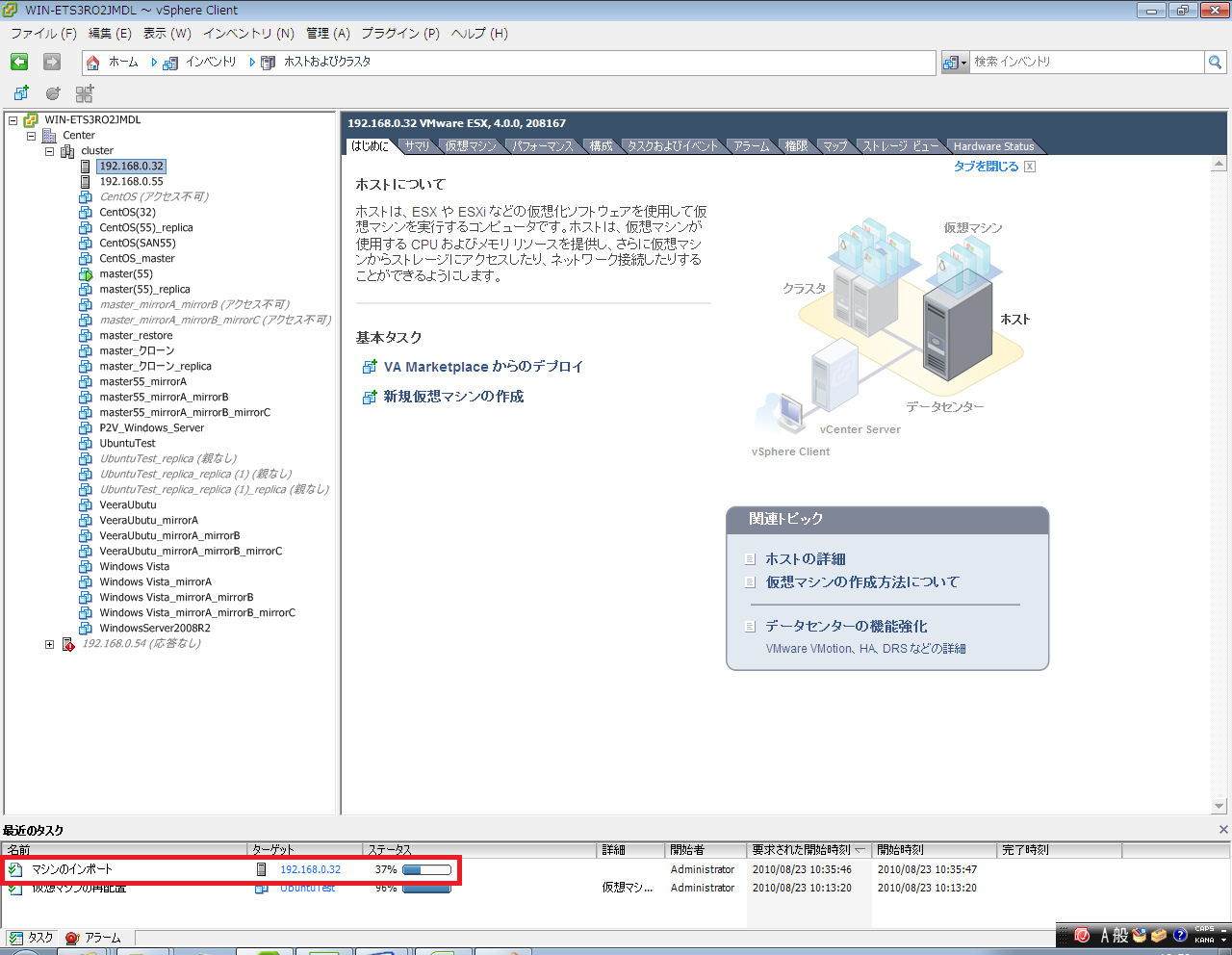Select P2V_Windows_Server virtual machine
The image size is (1232, 955).
tap(152, 428)
